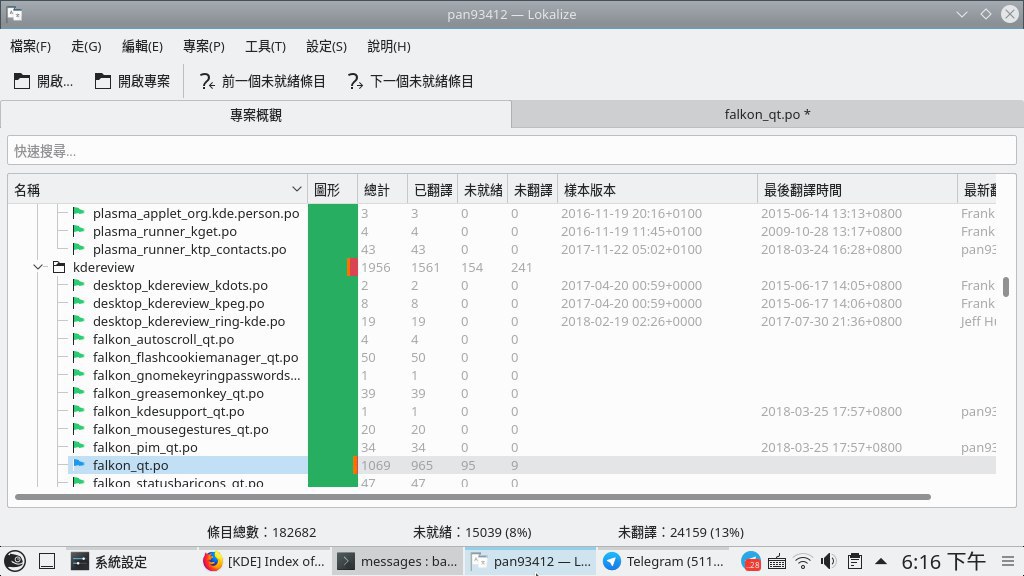Click the keyboard tray icon

pyautogui.click(x=776, y=562)
